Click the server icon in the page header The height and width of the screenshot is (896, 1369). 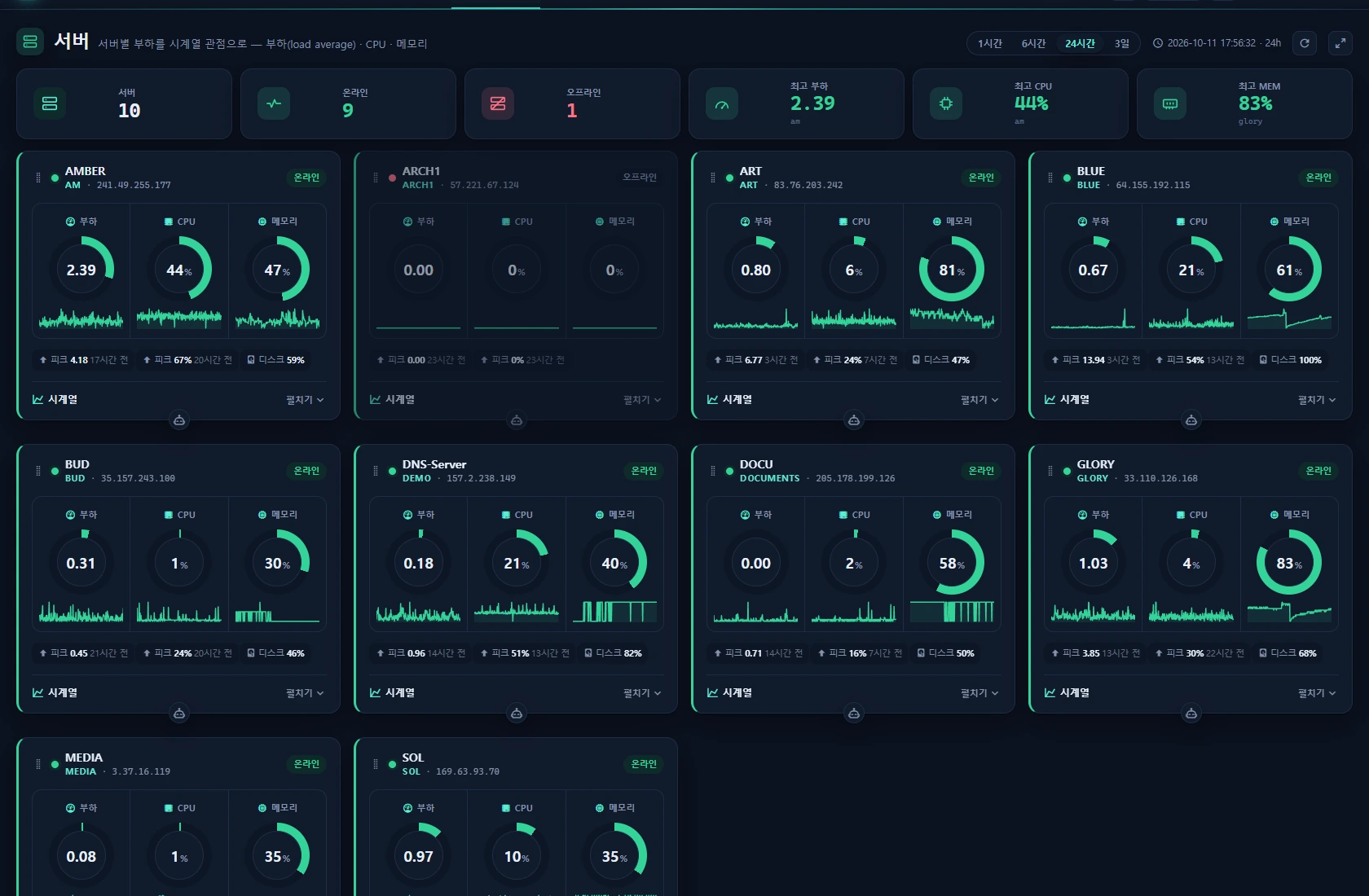[x=30, y=42]
